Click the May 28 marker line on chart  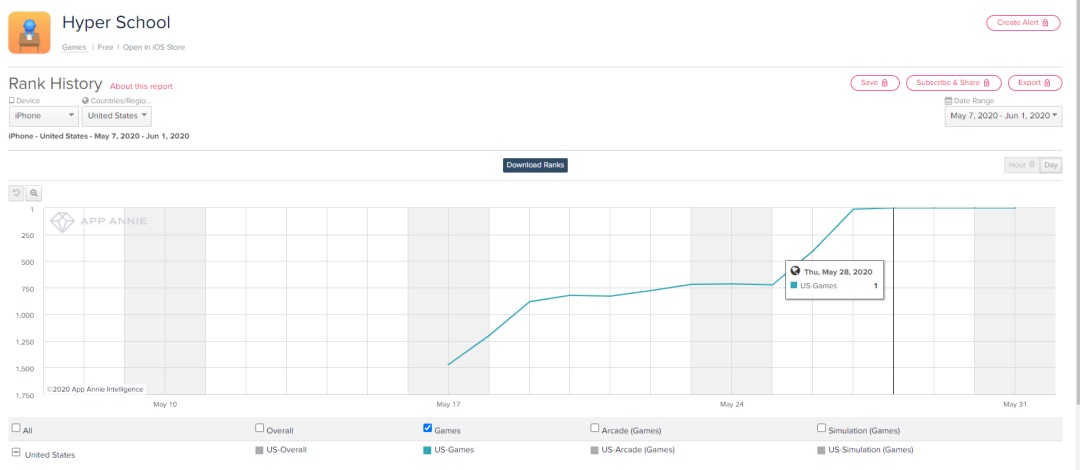pyautogui.click(x=893, y=301)
